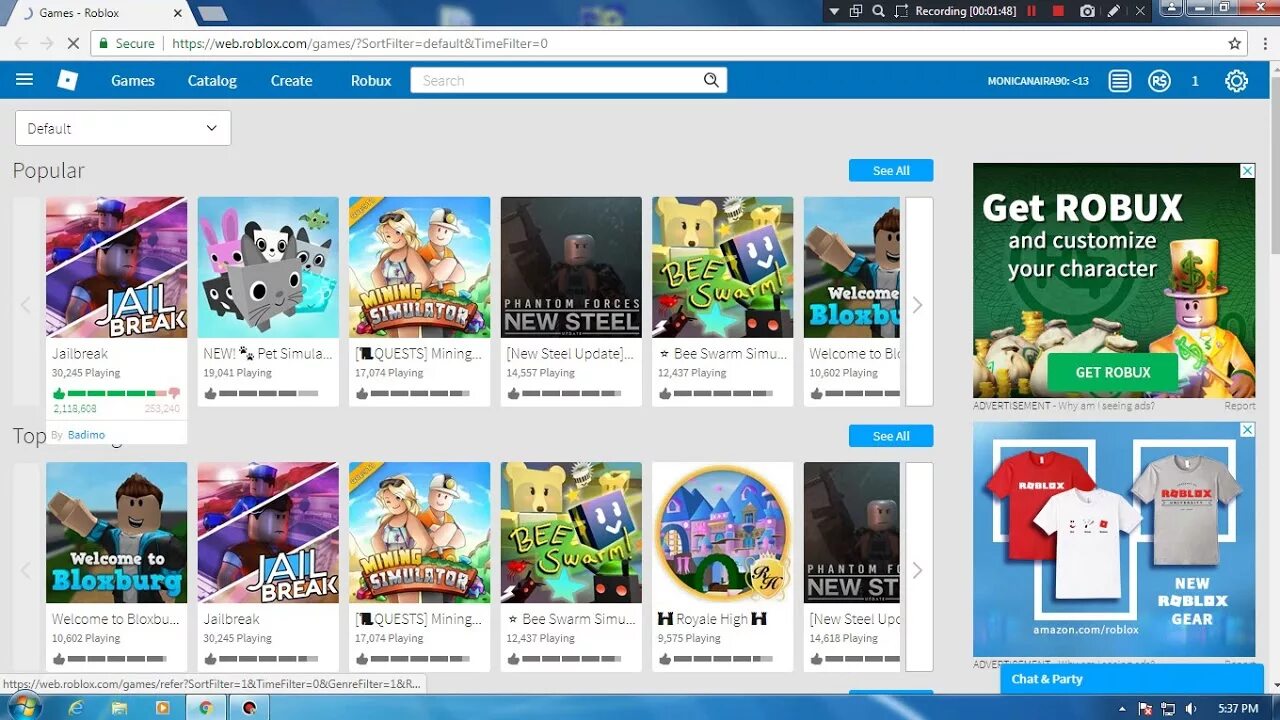
Task: Open Royale High game thumbnail
Action: click(x=723, y=532)
